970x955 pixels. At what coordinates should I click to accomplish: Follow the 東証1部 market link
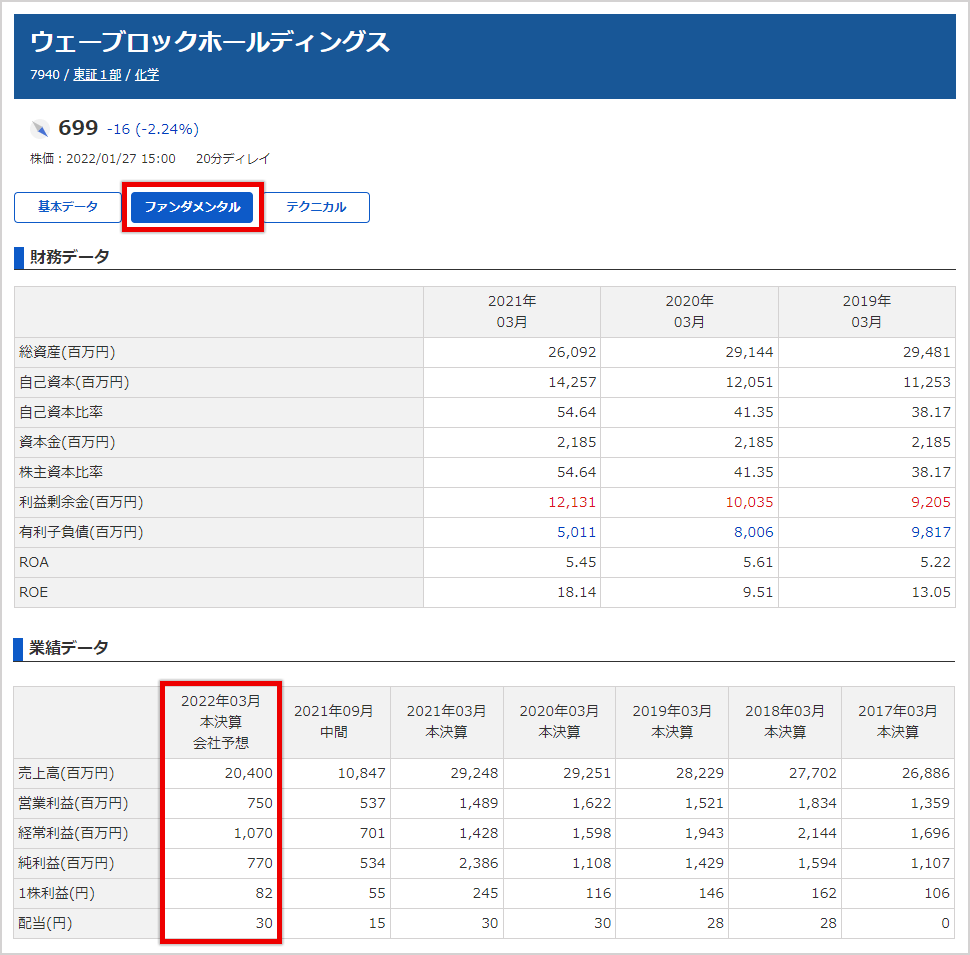[97, 75]
